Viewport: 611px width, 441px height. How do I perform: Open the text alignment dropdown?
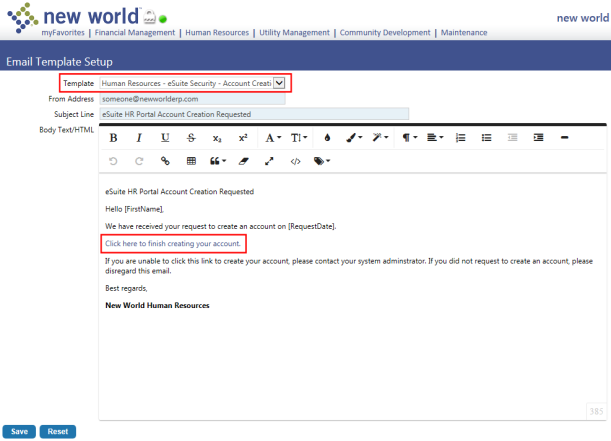coord(435,137)
